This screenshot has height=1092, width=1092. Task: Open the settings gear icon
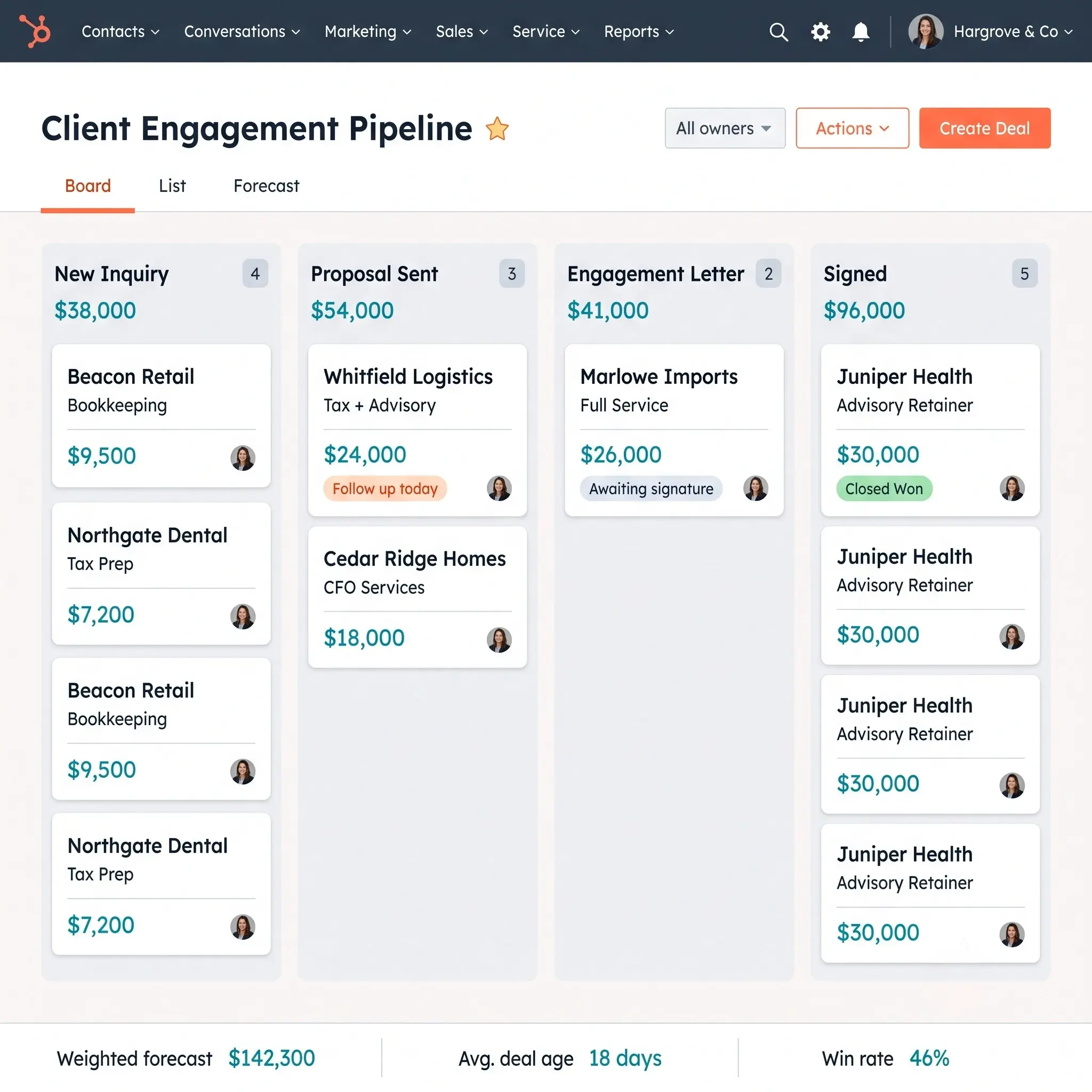pyautogui.click(x=820, y=31)
